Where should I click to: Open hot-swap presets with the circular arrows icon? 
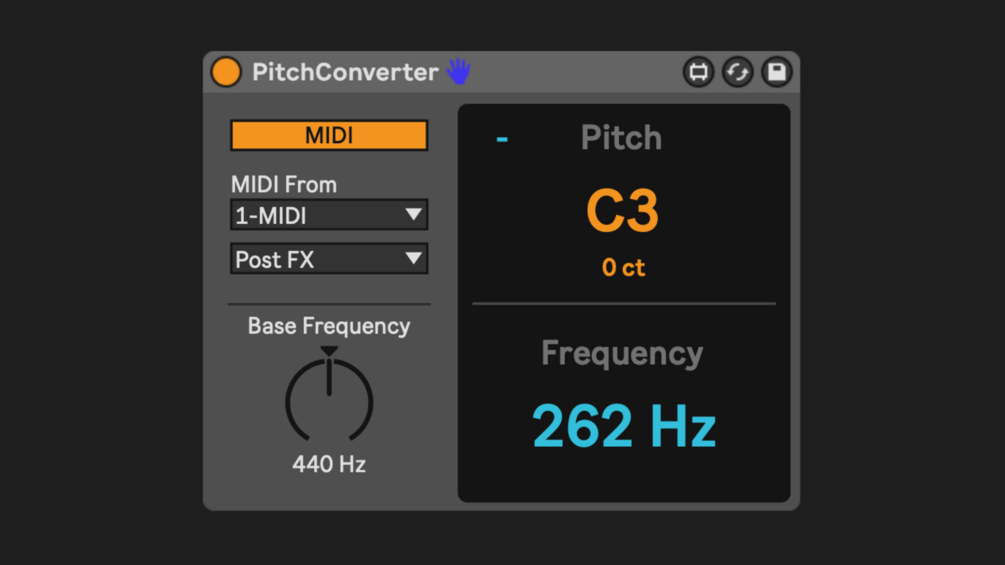click(738, 72)
